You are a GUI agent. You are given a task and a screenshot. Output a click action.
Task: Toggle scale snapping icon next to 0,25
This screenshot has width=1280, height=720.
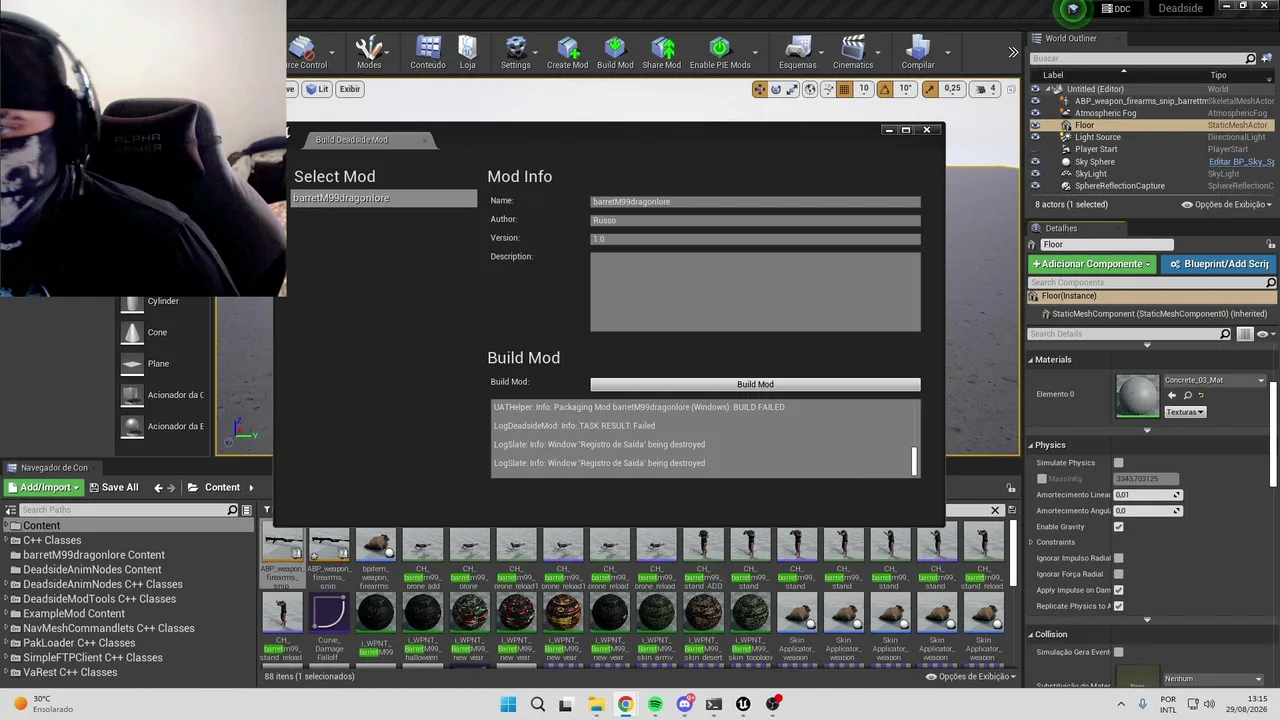[930, 89]
